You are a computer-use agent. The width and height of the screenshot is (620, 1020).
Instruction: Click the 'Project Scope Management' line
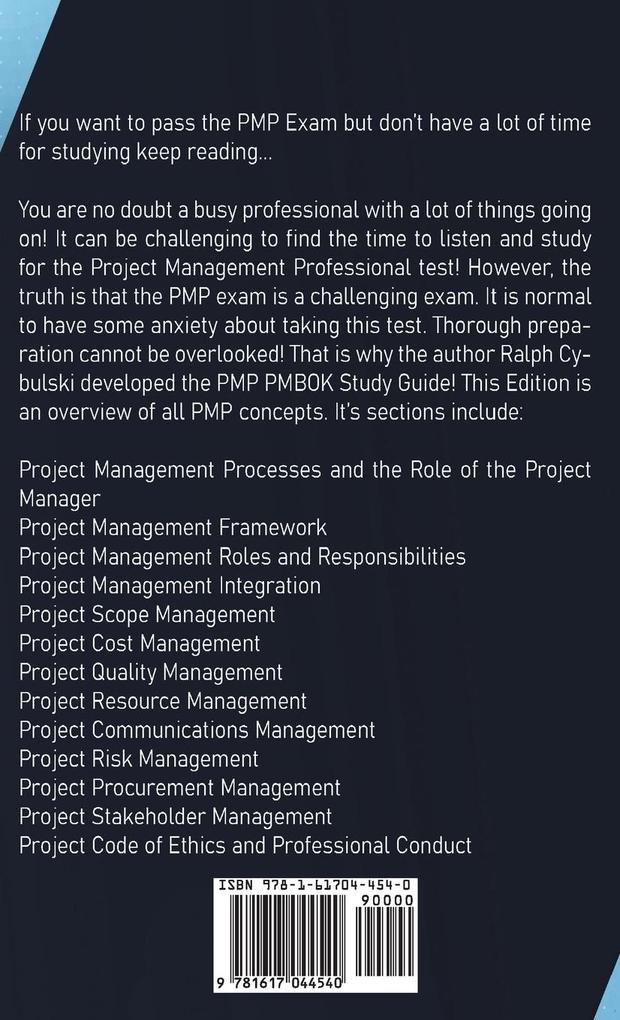(147, 615)
